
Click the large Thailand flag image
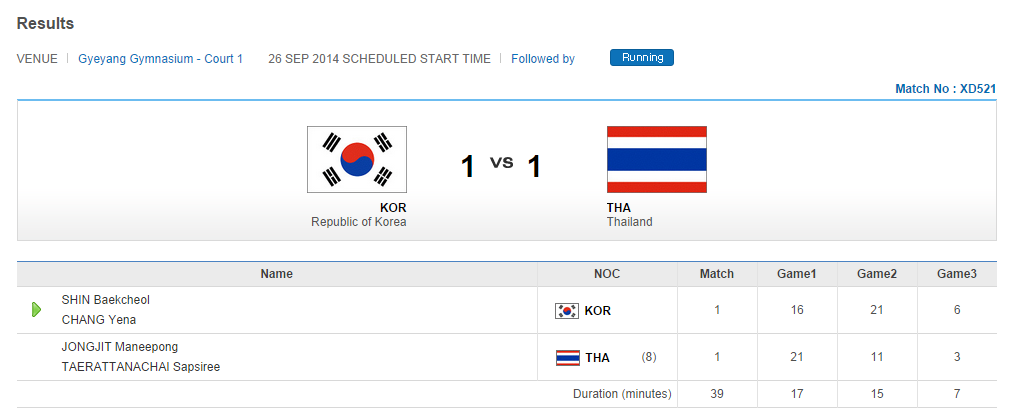656,159
